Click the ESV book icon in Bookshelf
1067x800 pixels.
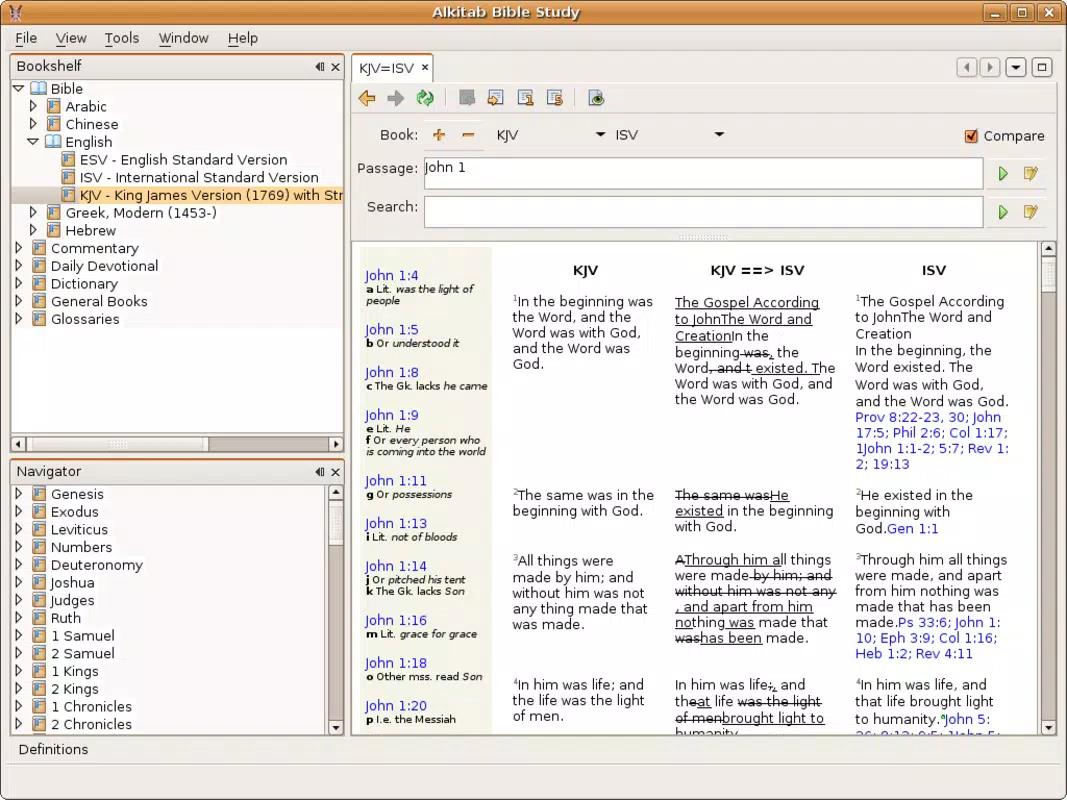(67, 159)
